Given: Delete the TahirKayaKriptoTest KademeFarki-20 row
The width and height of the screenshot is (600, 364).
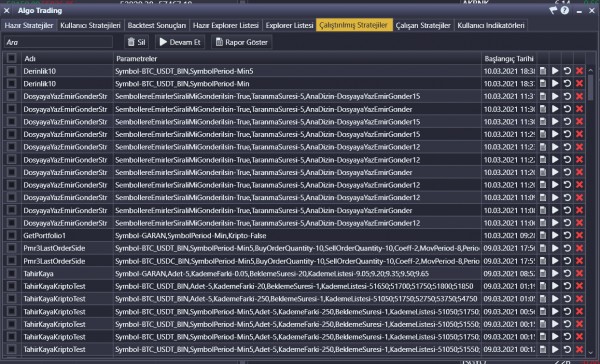Looking at the screenshot, I should (579, 286).
